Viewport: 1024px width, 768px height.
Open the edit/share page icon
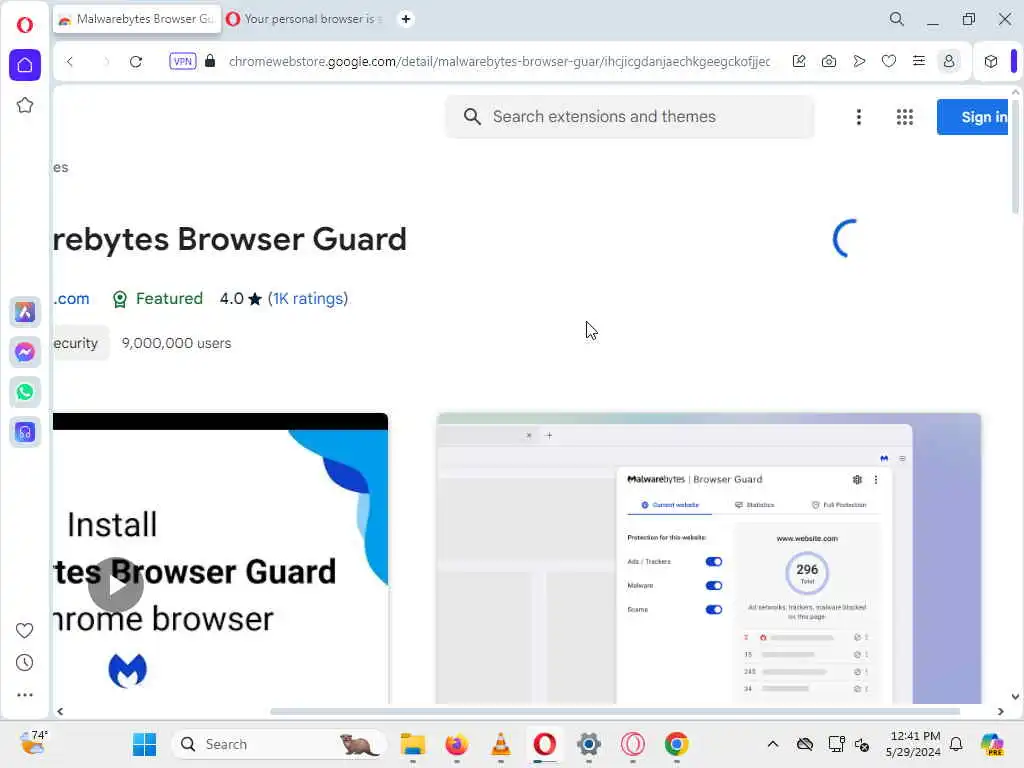pos(799,61)
